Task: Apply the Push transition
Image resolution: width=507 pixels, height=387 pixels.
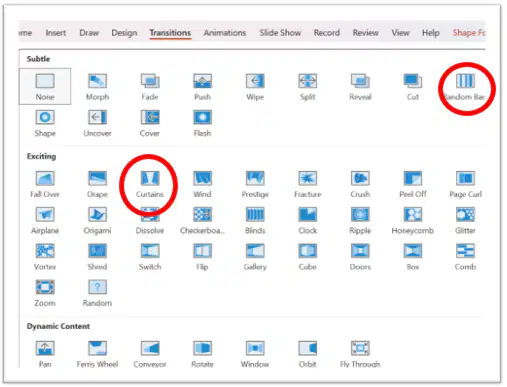Action: coord(202,87)
